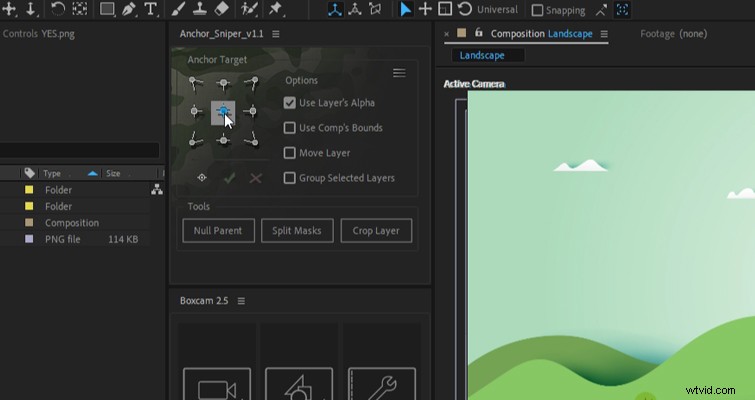
Task: Cancel anchor with red X icon
Action: (x=256, y=178)
